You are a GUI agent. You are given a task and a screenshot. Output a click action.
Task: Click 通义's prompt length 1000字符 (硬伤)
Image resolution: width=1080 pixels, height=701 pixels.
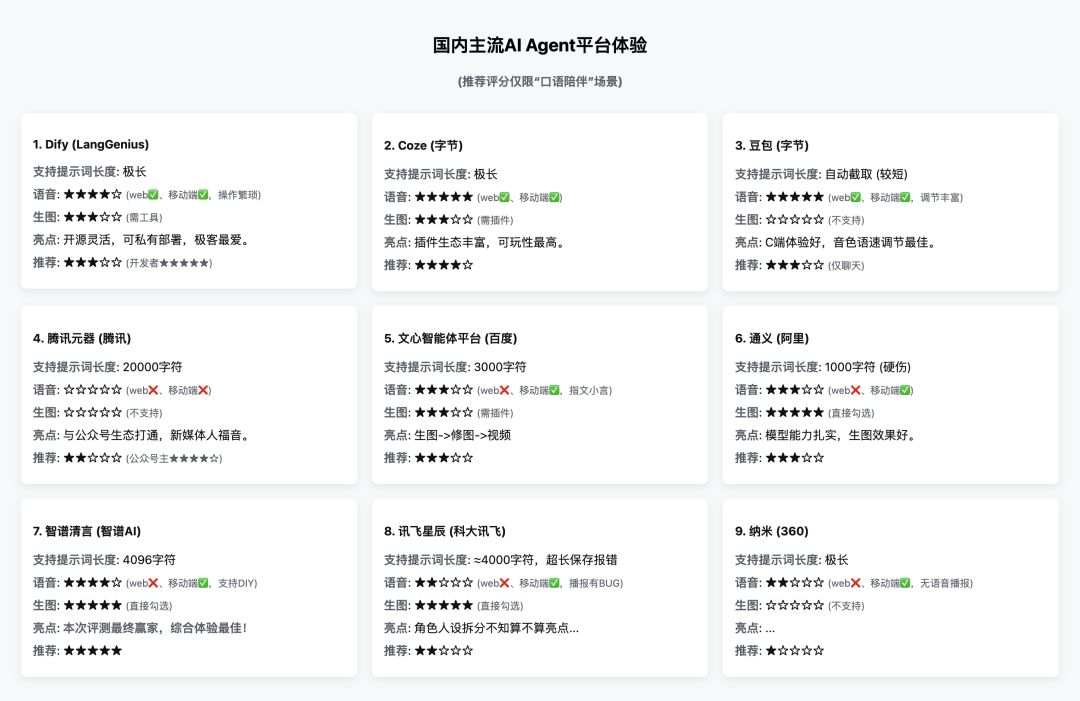[x=868, y=367]
